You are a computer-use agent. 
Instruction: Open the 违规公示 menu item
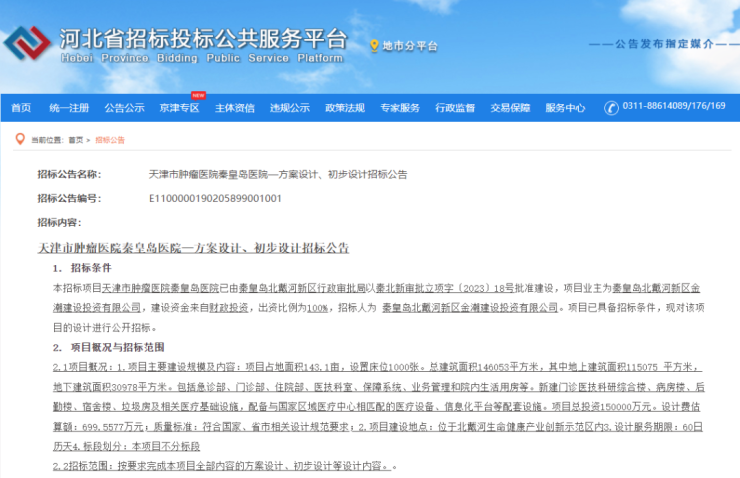tap(290, 108)
